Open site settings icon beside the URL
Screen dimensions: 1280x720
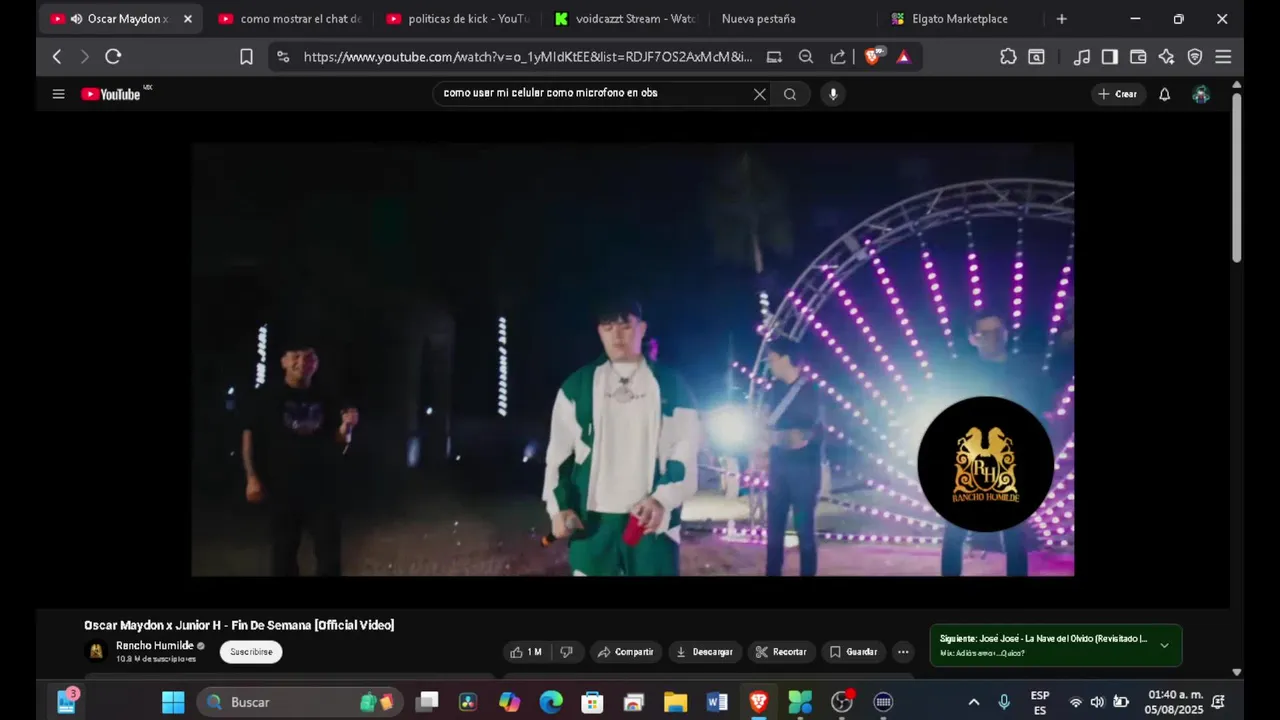point(283,57)
